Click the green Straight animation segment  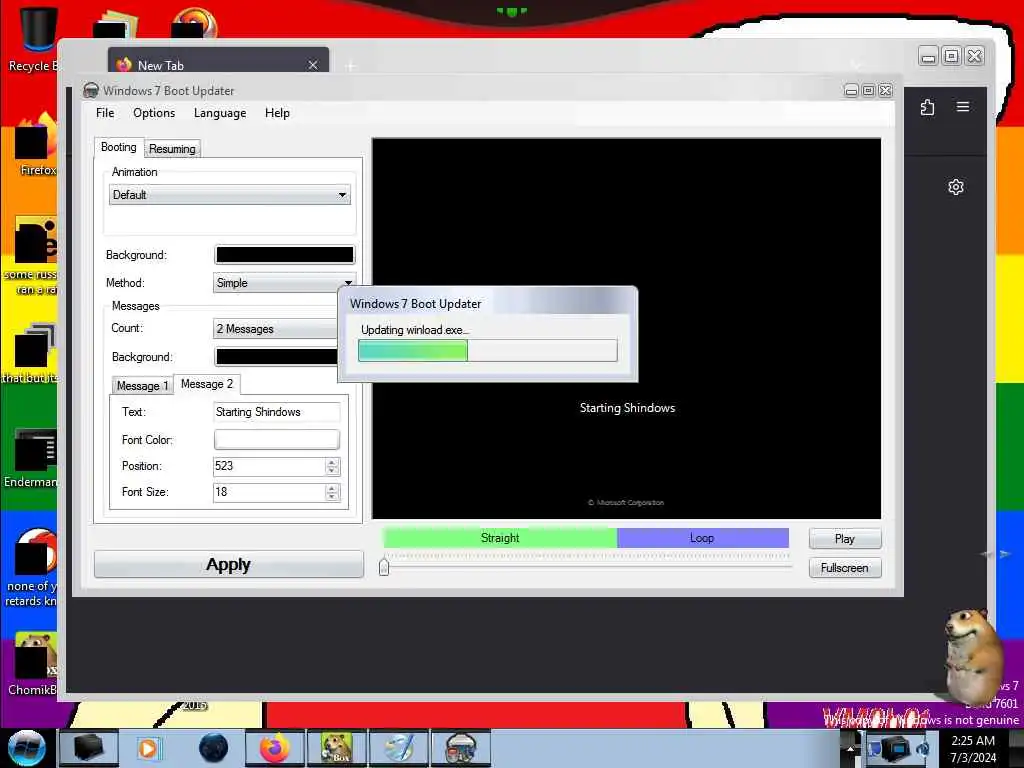click(x=500, y=538)
